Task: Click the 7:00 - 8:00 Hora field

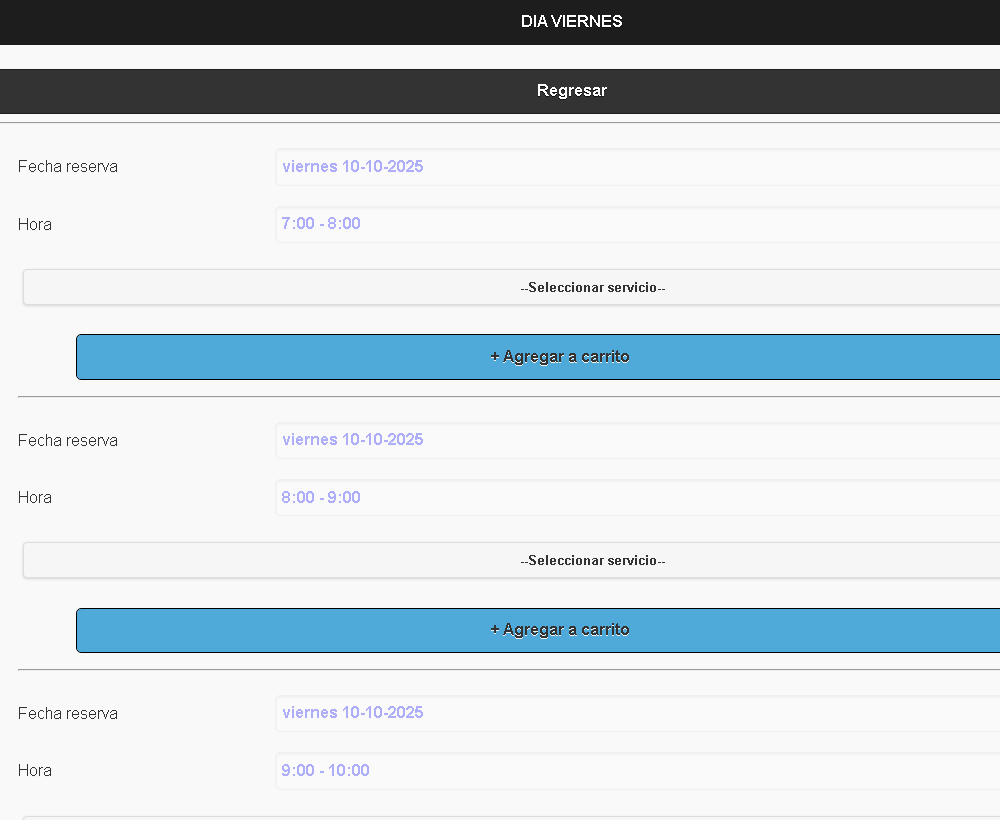Action: [636, 224]
